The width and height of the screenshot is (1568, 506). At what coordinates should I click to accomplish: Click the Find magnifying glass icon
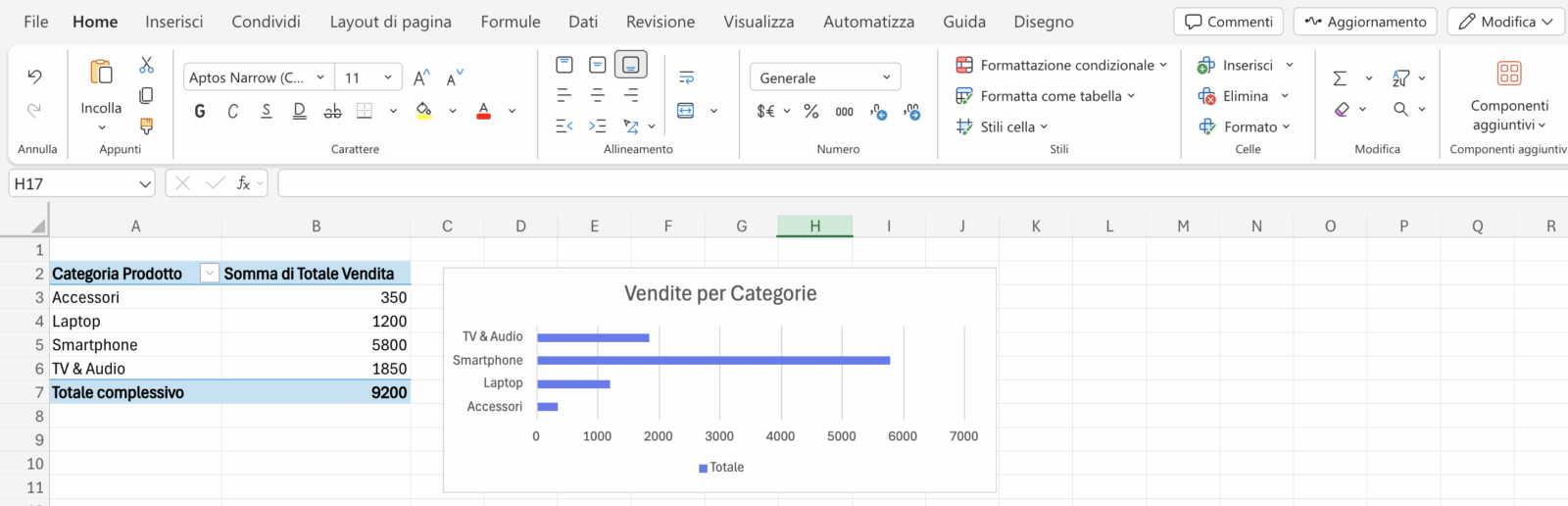[x=1400, y=109]
